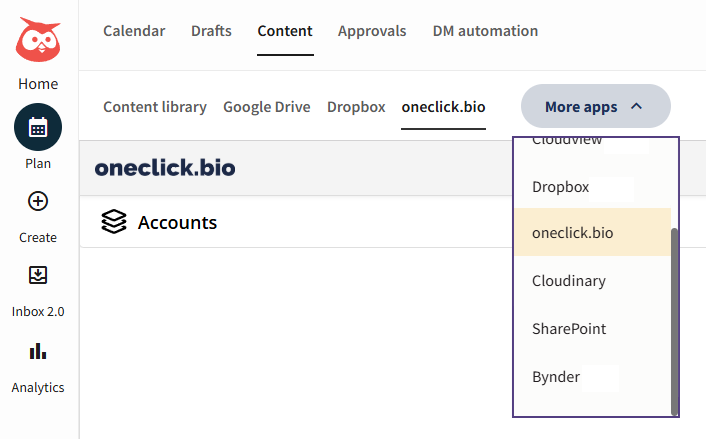The image size is (706, 439).
Task: Open the Plan calendar icon
Action: (38, 127)
